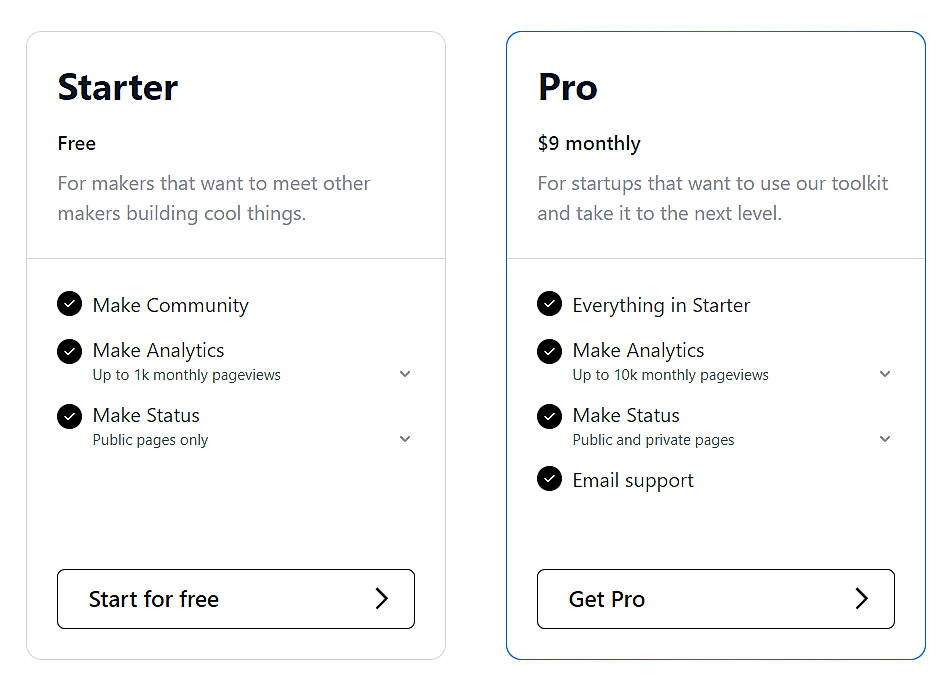The image size is (952, 684).
Task: Click the checkmark icon beside Make Community
Action: tap(69, 304)
